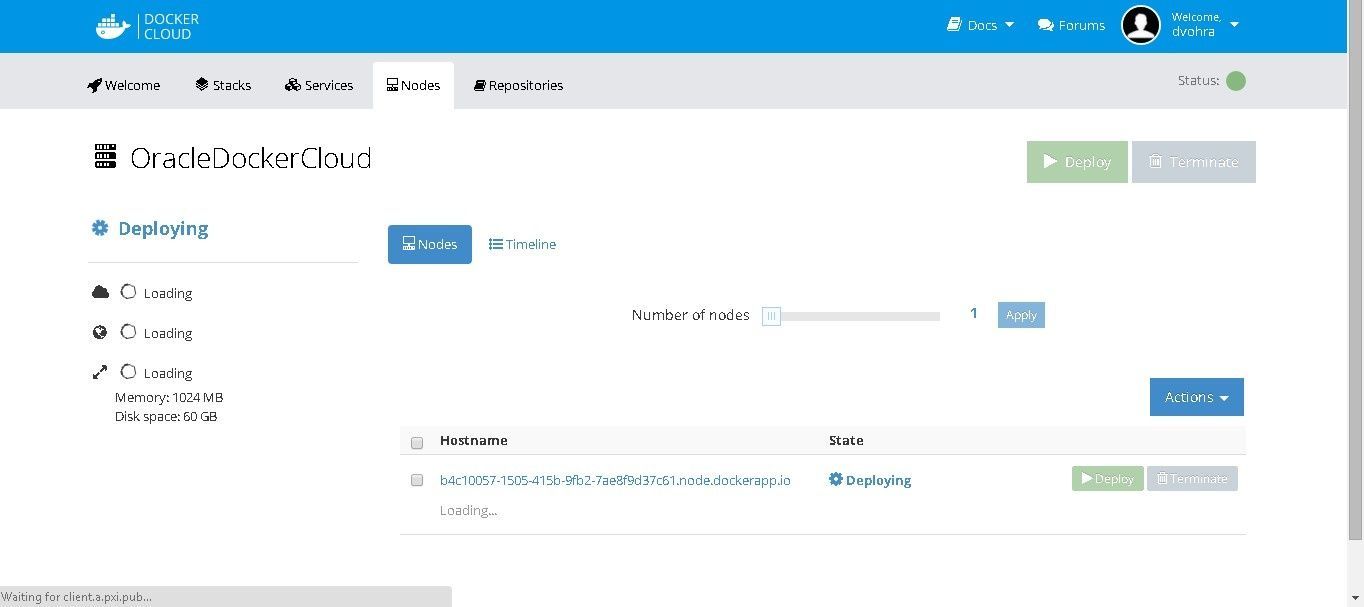
Task: Click the Disk space: 60 GB text
Action: point(166,416)
